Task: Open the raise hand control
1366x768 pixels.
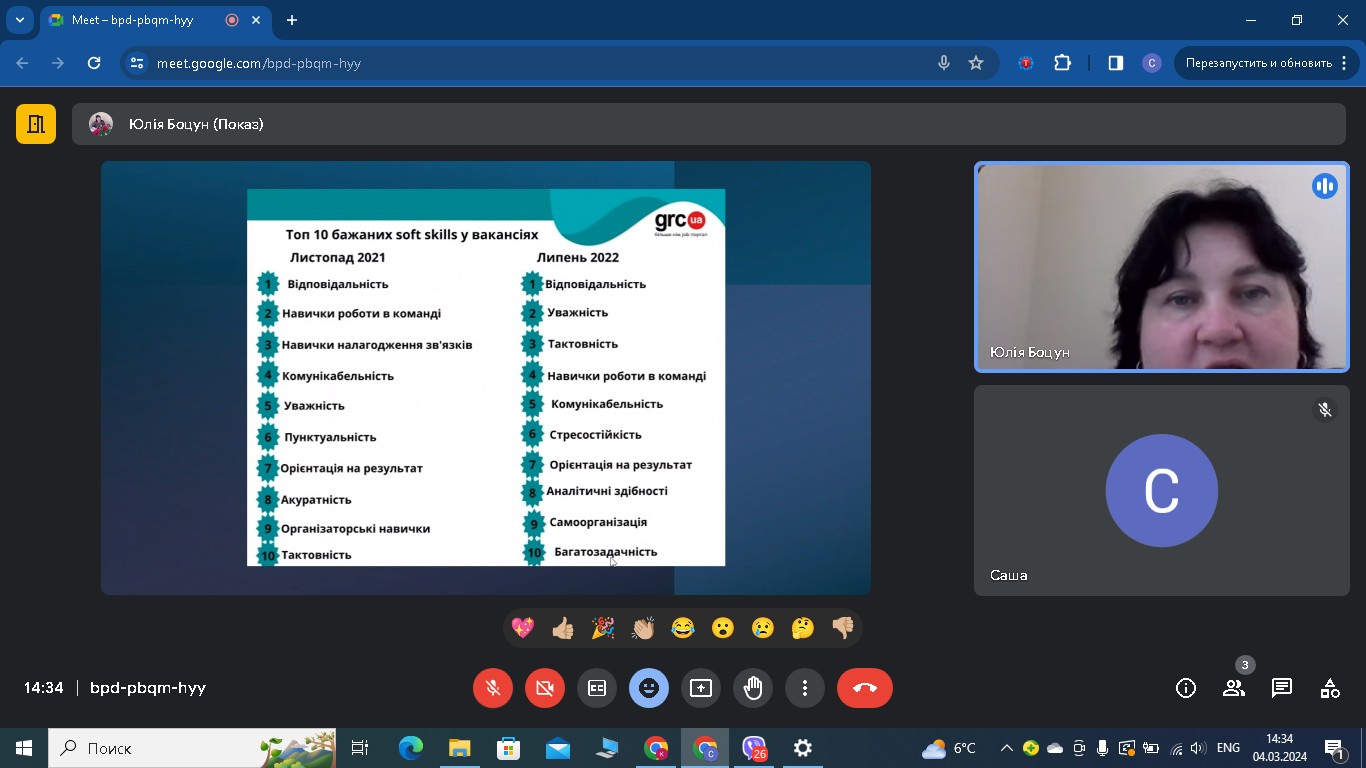Action: 753,688
